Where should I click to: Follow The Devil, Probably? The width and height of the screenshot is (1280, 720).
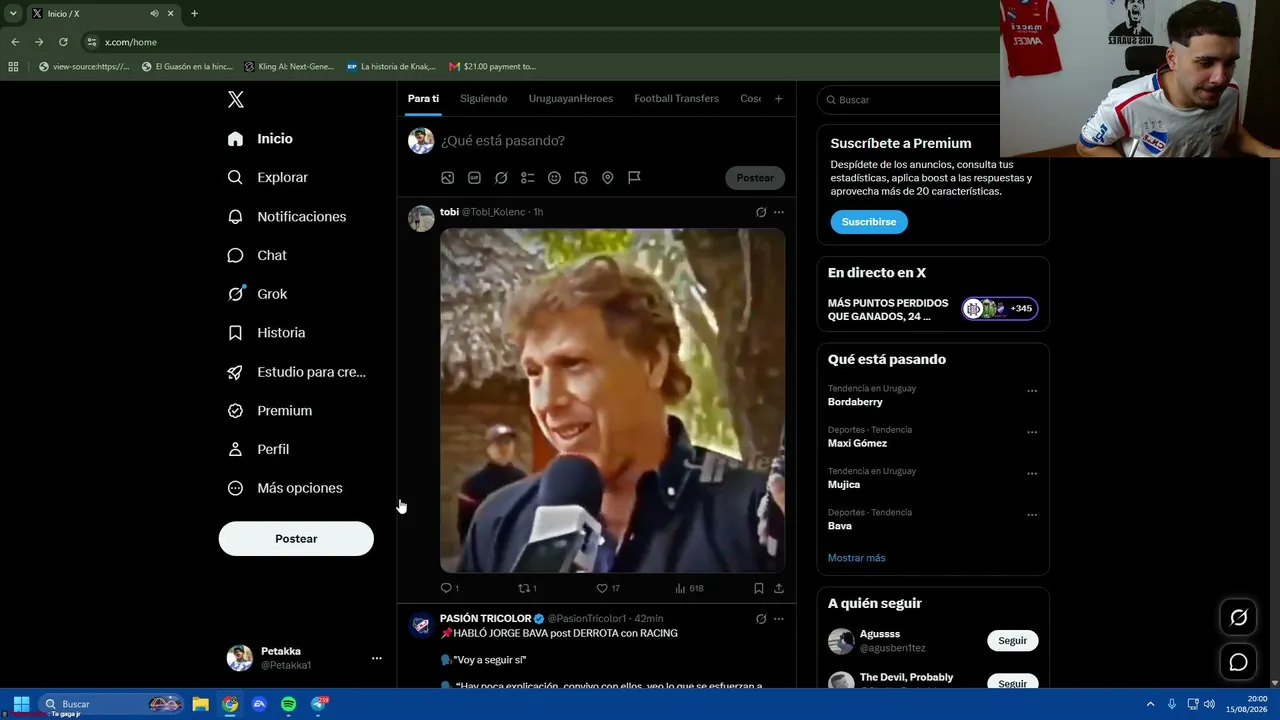click(1012, 683)
